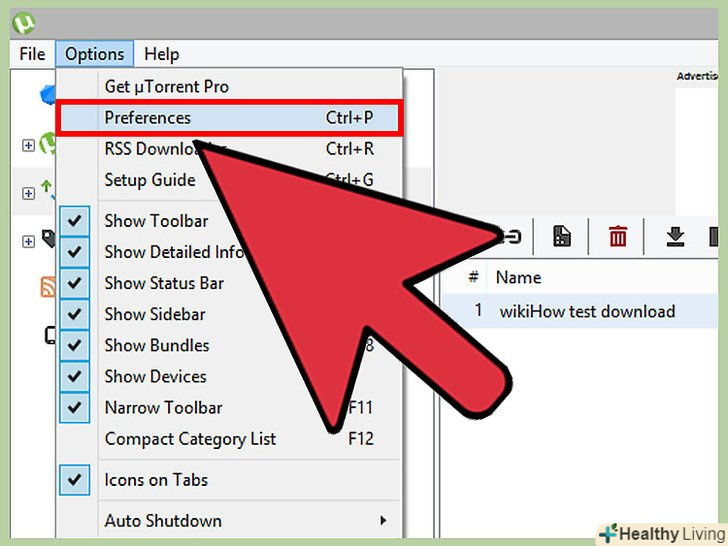Toggle Show Sidebar option
The height and width of the screenshot is (546, 728).
pyautogui.click(x=74, y=314)
